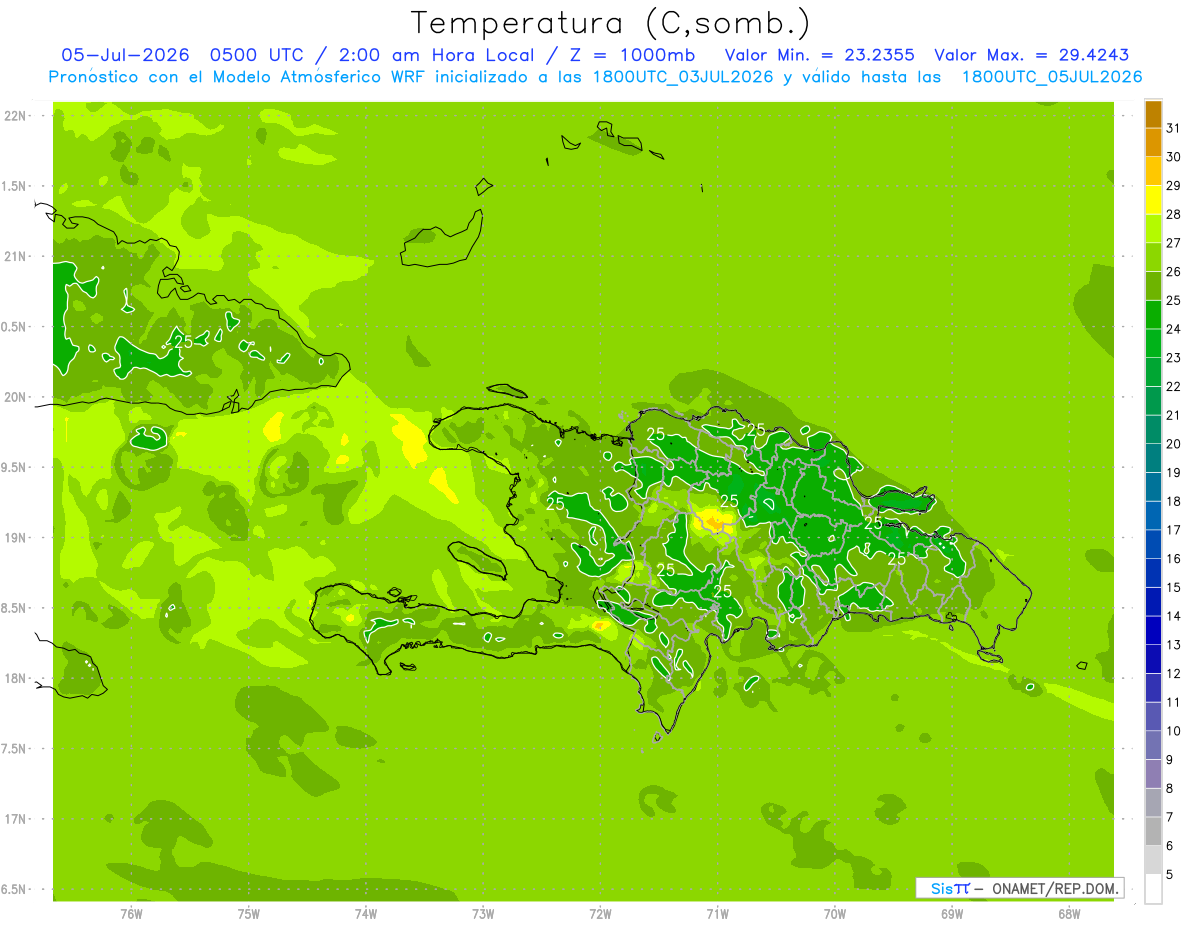Click the ONAMET/REP.DOM. attribution label
This screenshot has width=1200, height=927.
point(1053,888)
